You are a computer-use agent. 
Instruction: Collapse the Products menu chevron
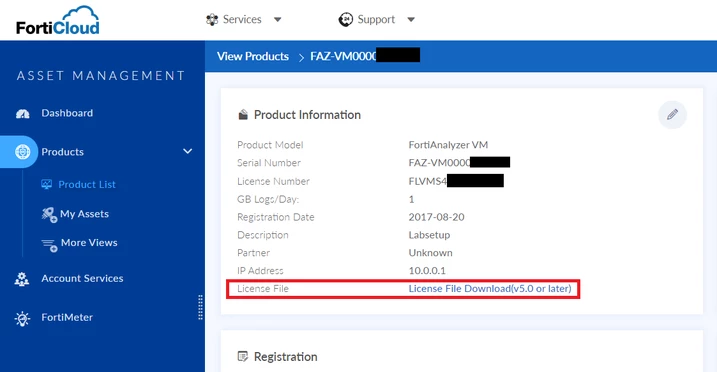pos(187,151)
